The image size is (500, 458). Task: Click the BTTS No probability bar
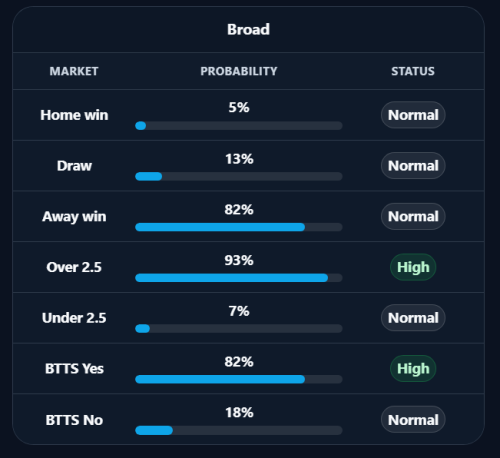pos(239,430)
